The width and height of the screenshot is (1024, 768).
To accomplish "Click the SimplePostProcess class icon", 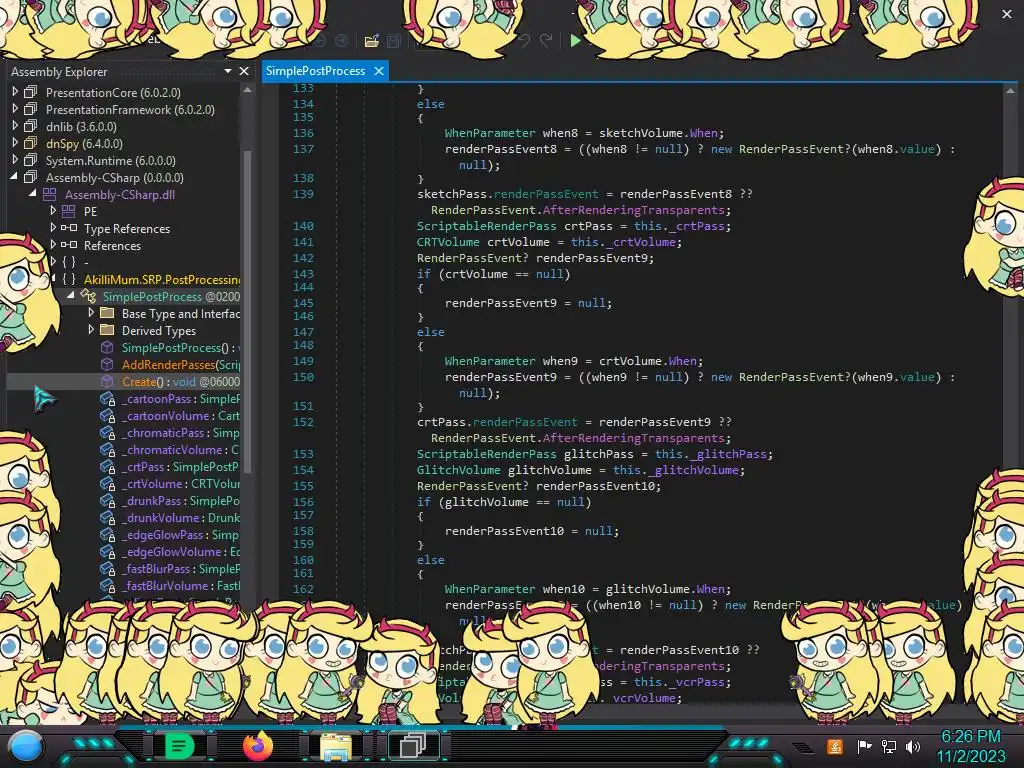I will point(88,296).
